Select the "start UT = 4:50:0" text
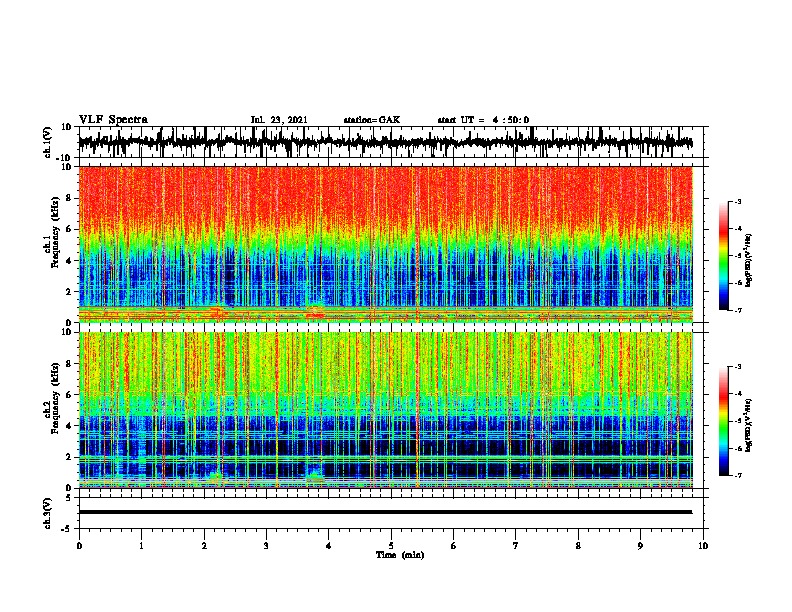792x612 pixels. click(x=483, y=120)
